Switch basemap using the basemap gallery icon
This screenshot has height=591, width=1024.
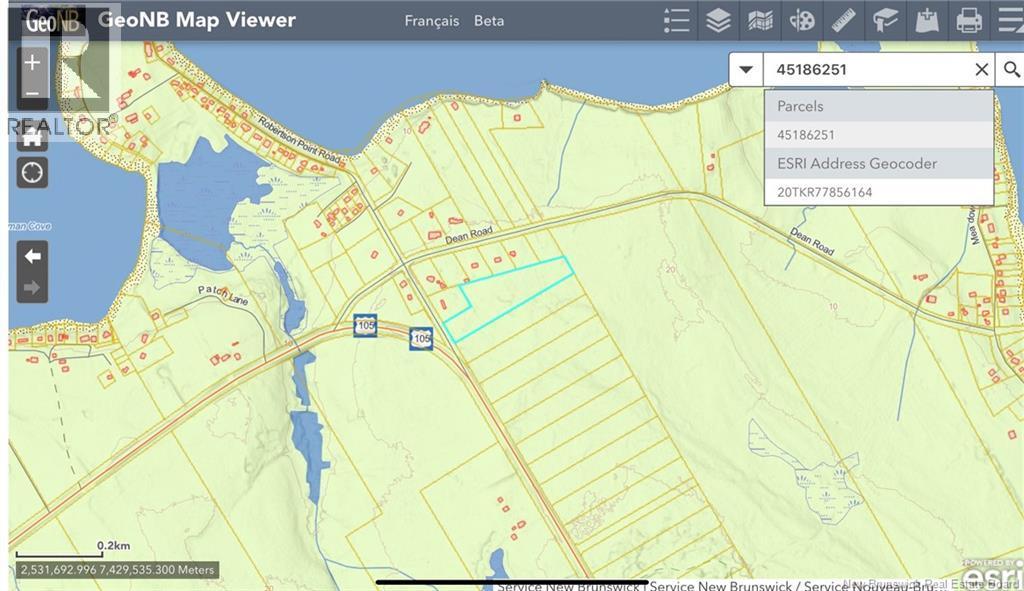(x=759, y=20)
